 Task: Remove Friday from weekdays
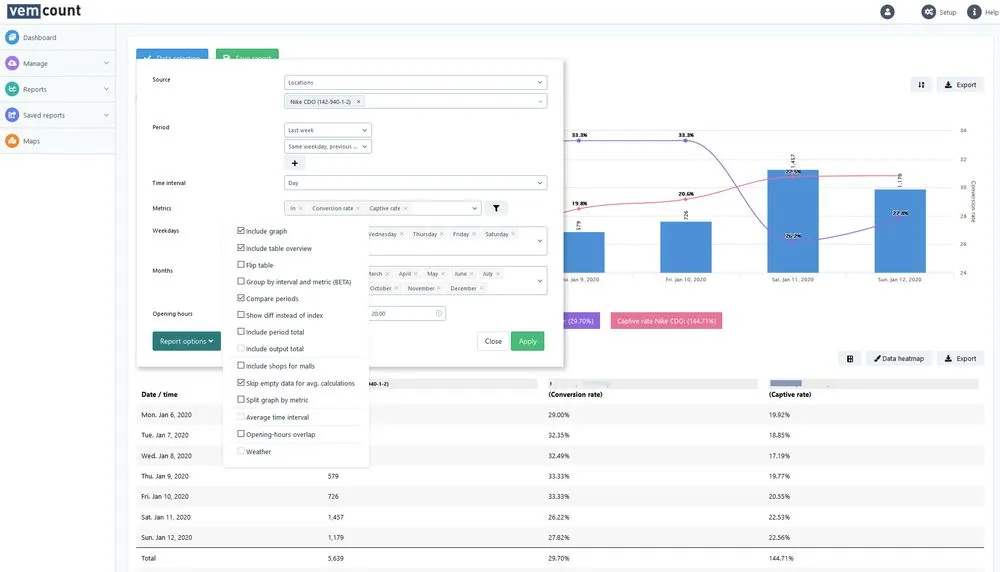pyautogui.click(x=474, y=234)
